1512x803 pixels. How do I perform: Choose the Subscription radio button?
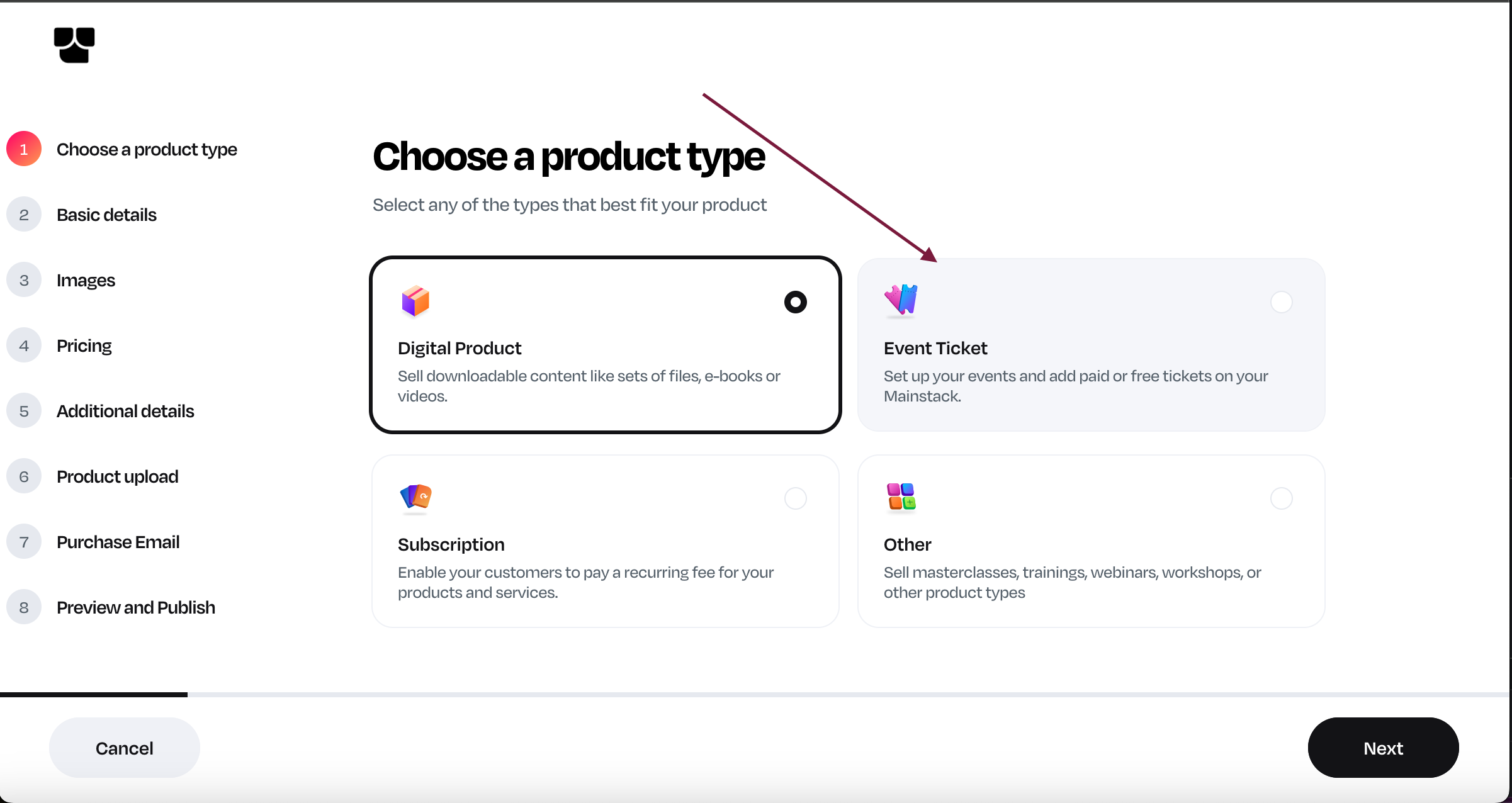(x=795, y=498)
